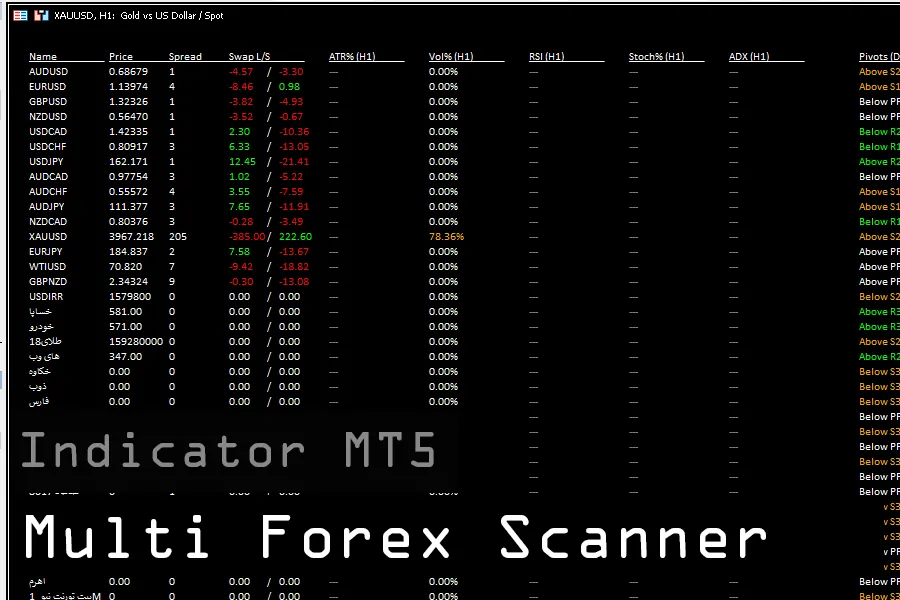Click the WTIUSD price 70.820
900x600 pixels.
pyautogui.click(x=126, y=266)
